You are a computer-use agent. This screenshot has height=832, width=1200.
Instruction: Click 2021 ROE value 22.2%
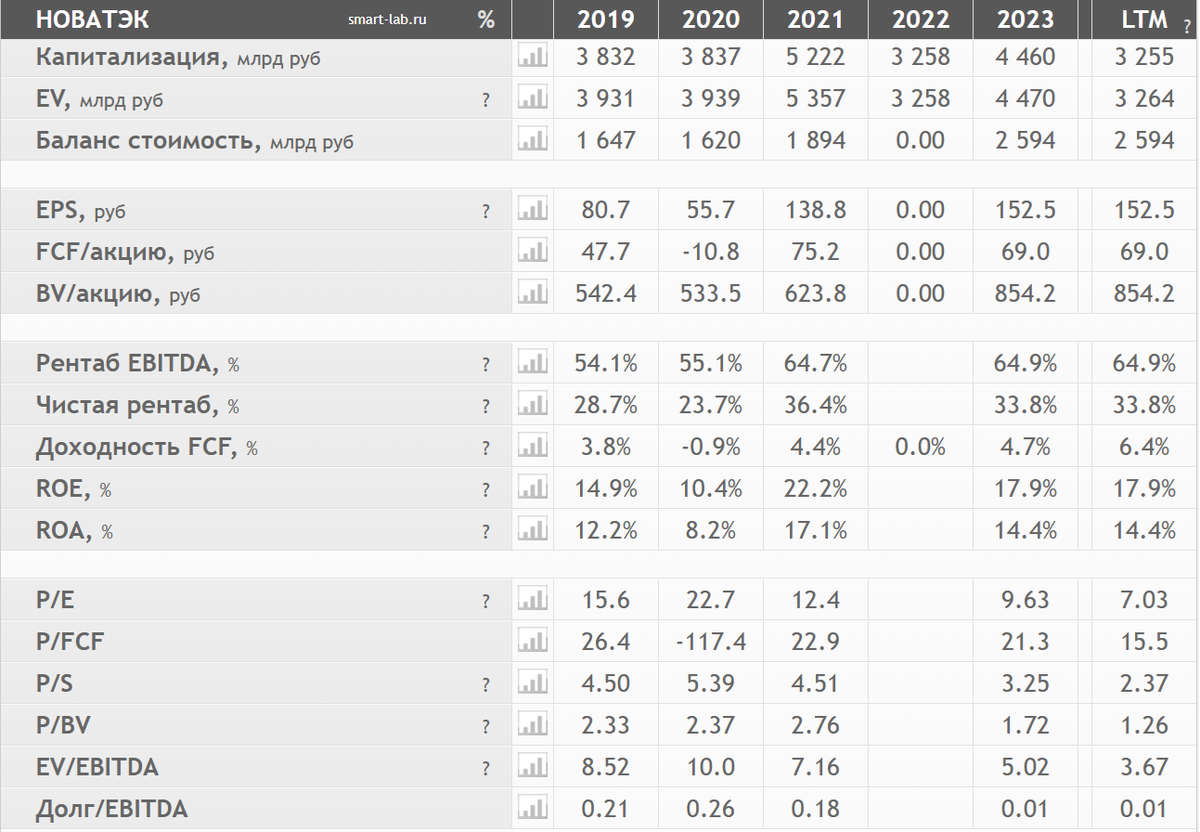(x=815, y=490)
